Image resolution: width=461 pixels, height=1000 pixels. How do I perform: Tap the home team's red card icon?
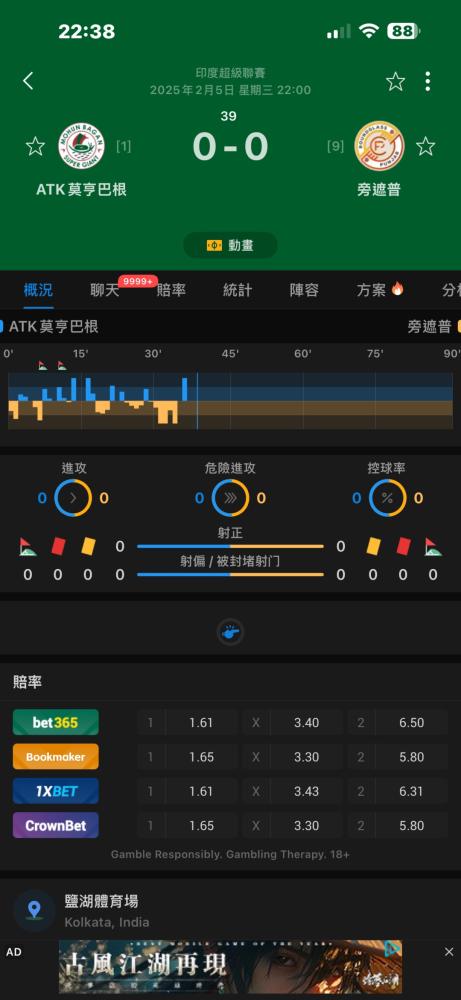pos(58,547)
